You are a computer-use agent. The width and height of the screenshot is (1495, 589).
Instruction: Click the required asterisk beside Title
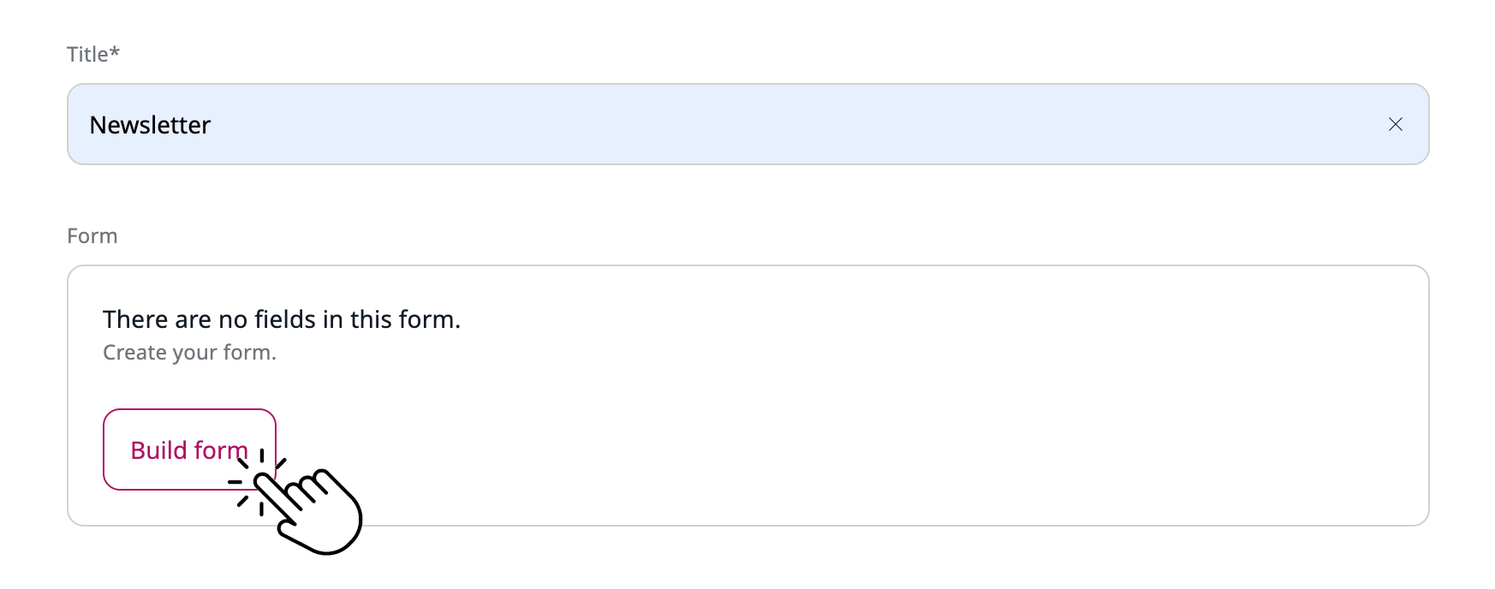coord(115,52)
